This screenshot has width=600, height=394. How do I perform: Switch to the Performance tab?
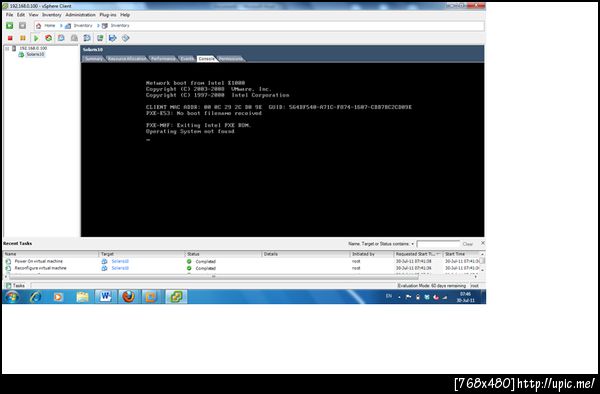pyautogui.click(x=163, y=59)
